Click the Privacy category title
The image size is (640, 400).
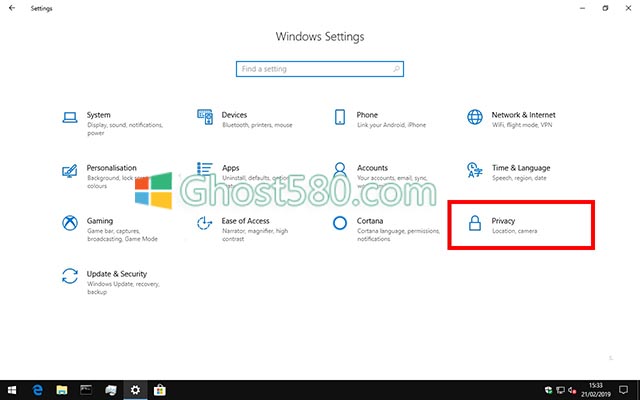503,221
